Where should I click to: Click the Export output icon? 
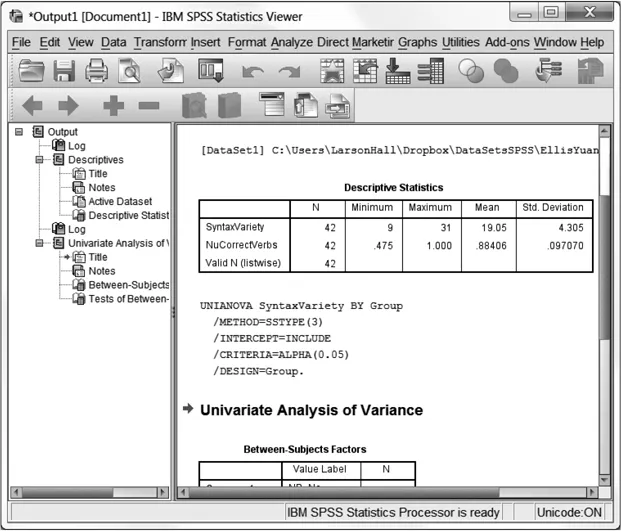tap(172, 69)
